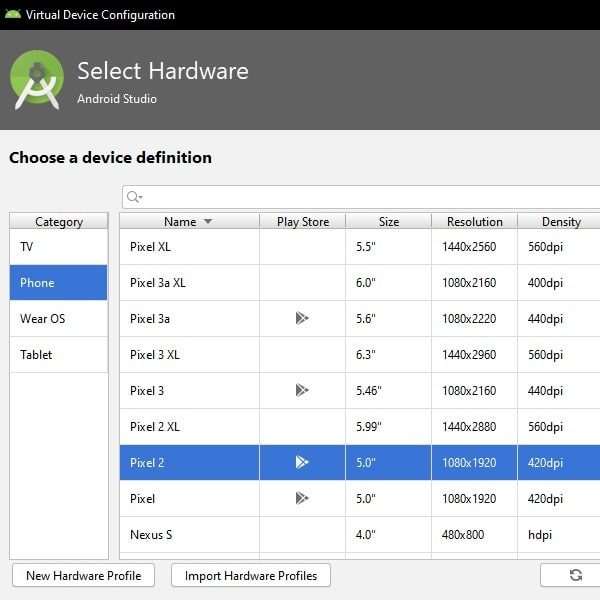Click the Android icon in the title bar
600x600 pixels.
tap(13, 14)
